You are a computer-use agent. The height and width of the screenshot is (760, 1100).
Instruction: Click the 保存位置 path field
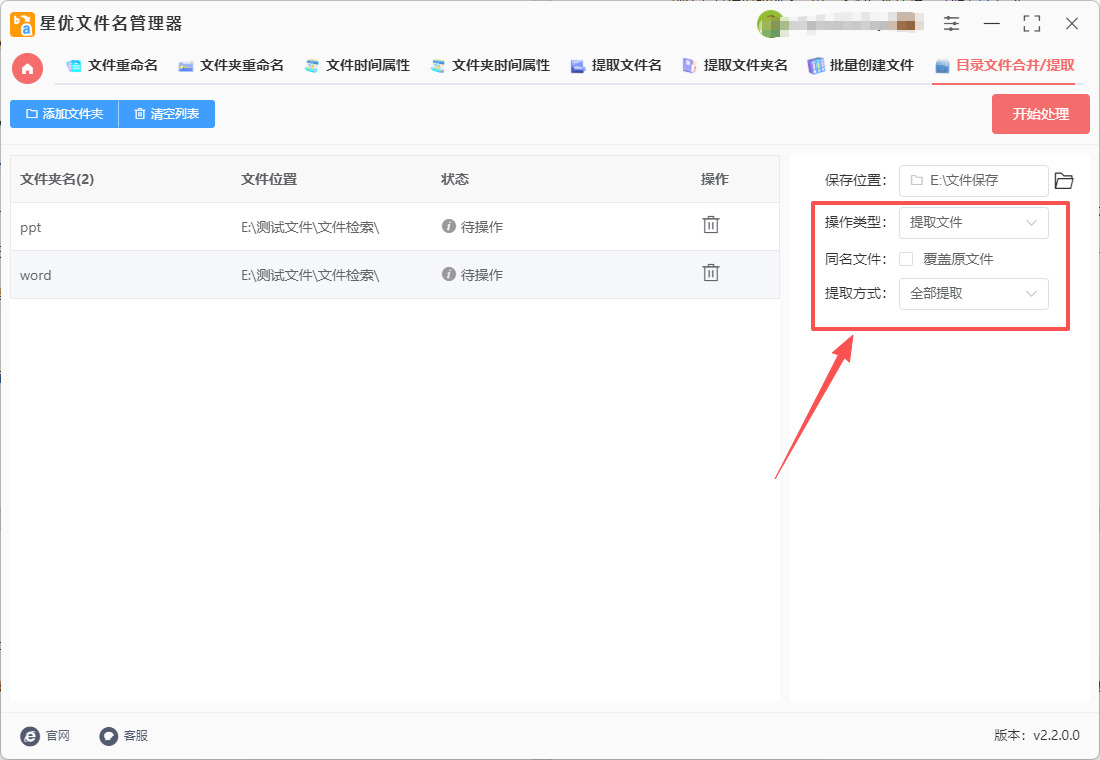click(x=974, y=181)
